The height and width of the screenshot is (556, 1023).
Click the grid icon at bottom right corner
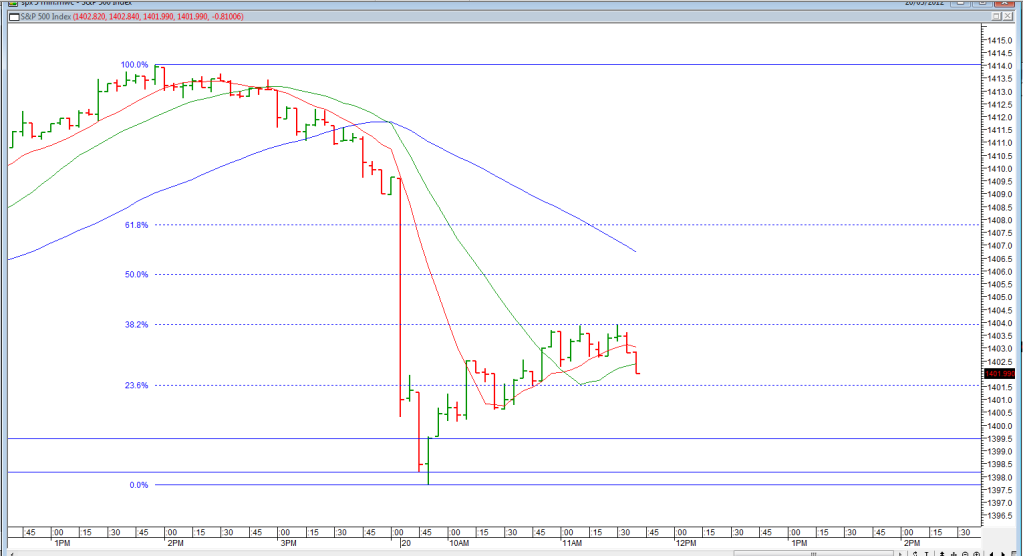pos(1014,553)
